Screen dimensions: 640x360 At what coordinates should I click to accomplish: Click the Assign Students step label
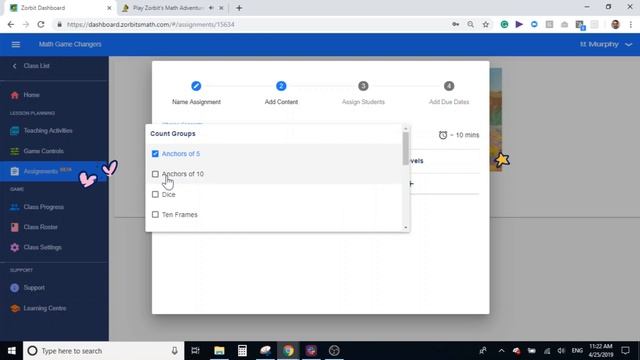tap(363, 102)
